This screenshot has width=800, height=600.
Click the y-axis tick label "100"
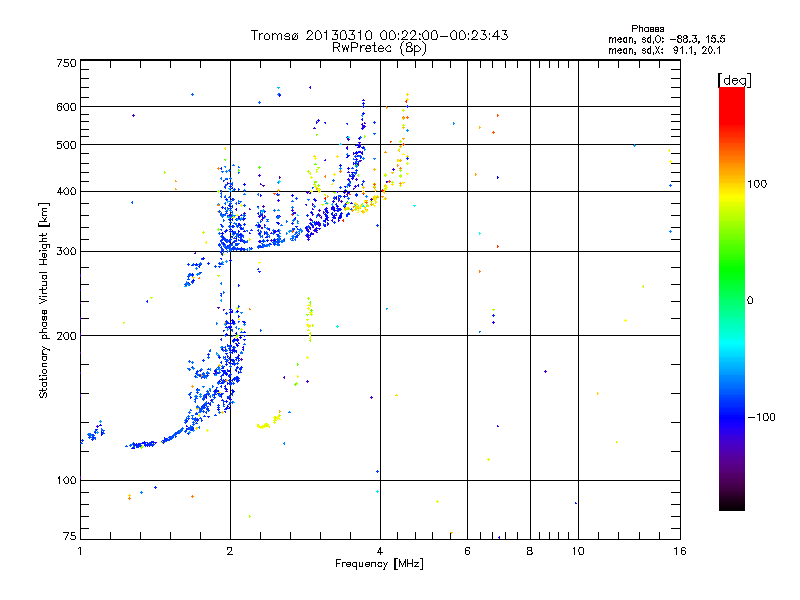click(x=66, y=481)
